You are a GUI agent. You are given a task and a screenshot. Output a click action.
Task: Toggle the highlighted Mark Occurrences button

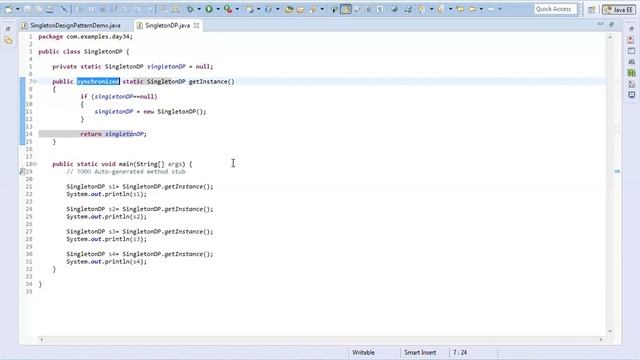[x=346, y=9]
